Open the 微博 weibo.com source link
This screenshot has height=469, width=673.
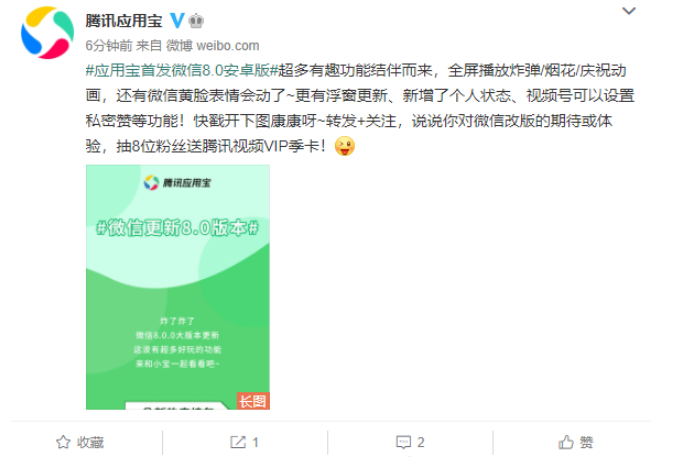click(x=213, y=45)
